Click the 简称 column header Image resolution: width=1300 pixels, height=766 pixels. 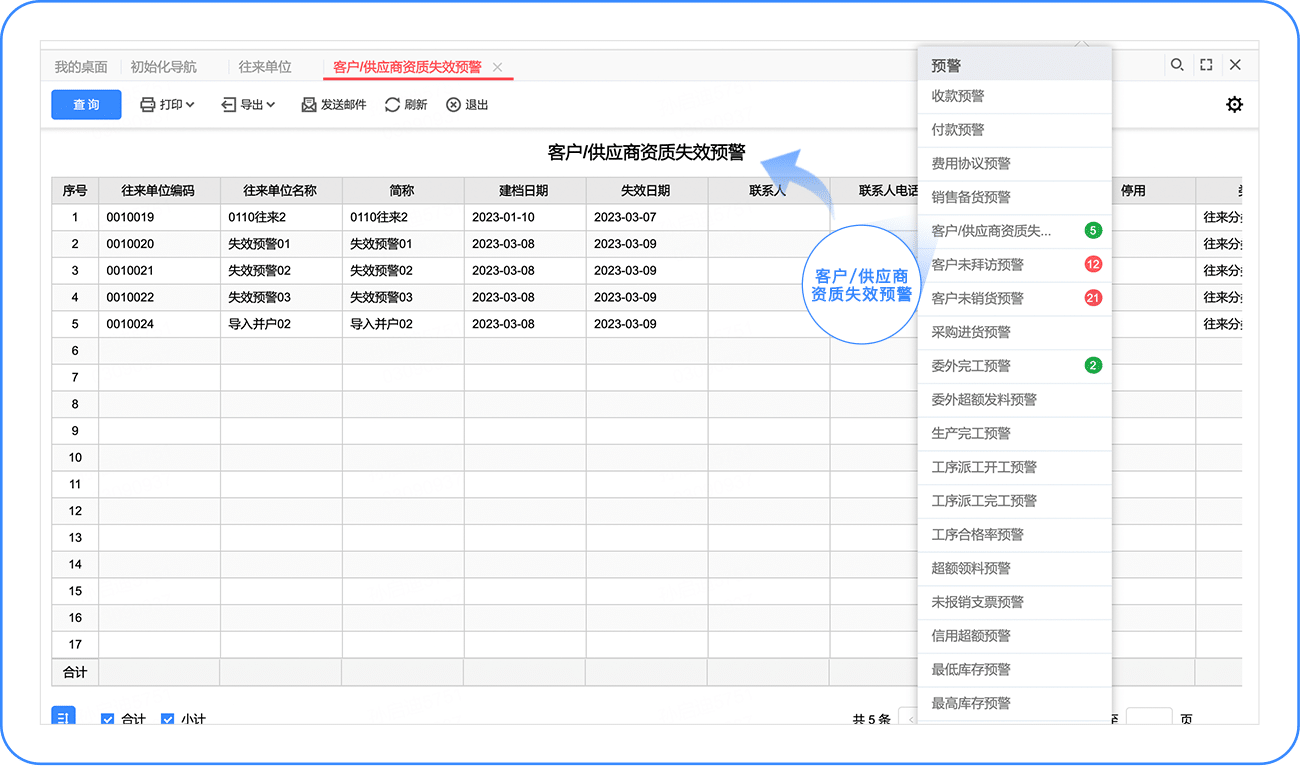403,191
